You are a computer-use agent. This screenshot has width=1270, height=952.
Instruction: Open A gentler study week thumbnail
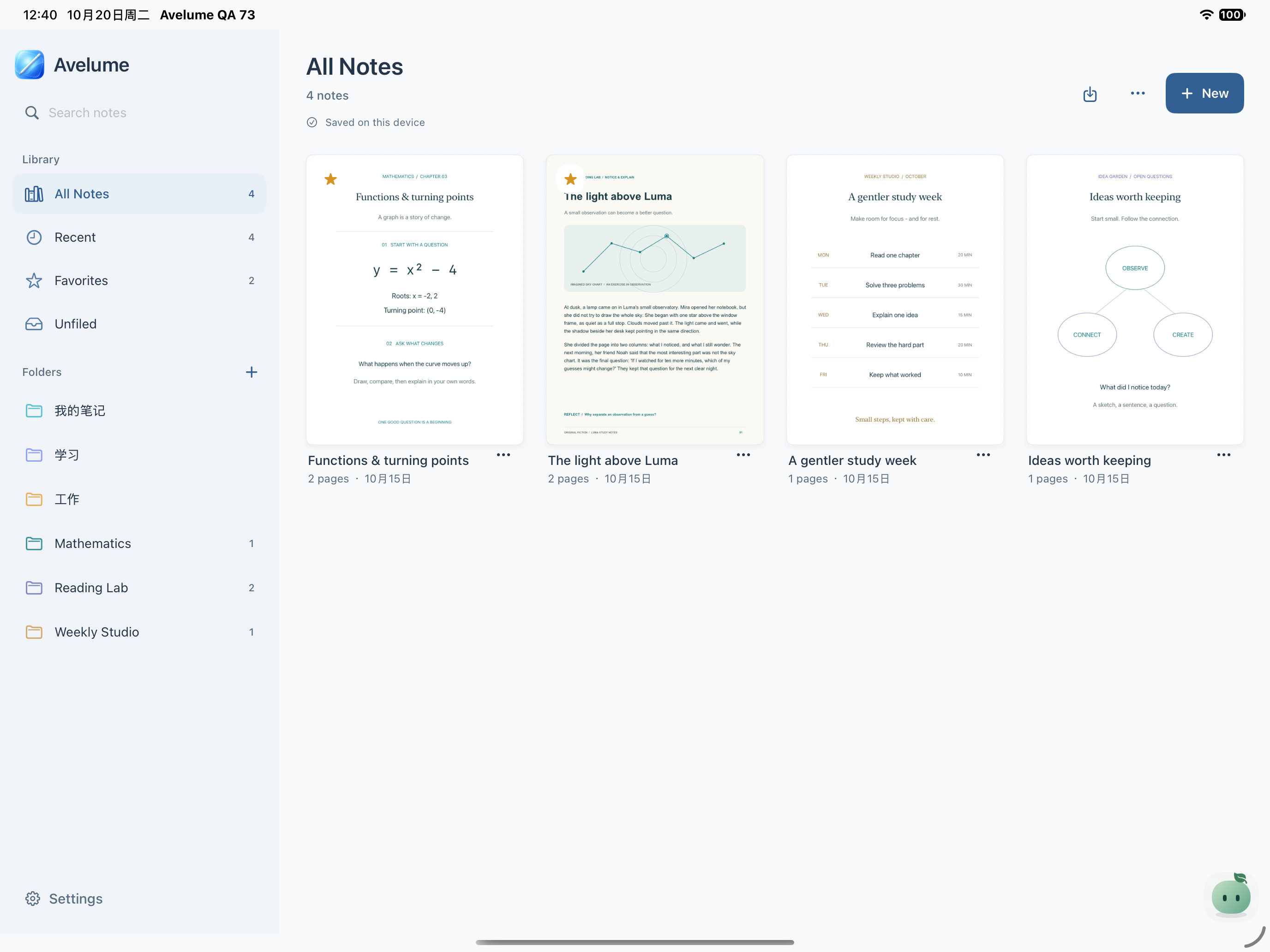(x=894, y=299)
